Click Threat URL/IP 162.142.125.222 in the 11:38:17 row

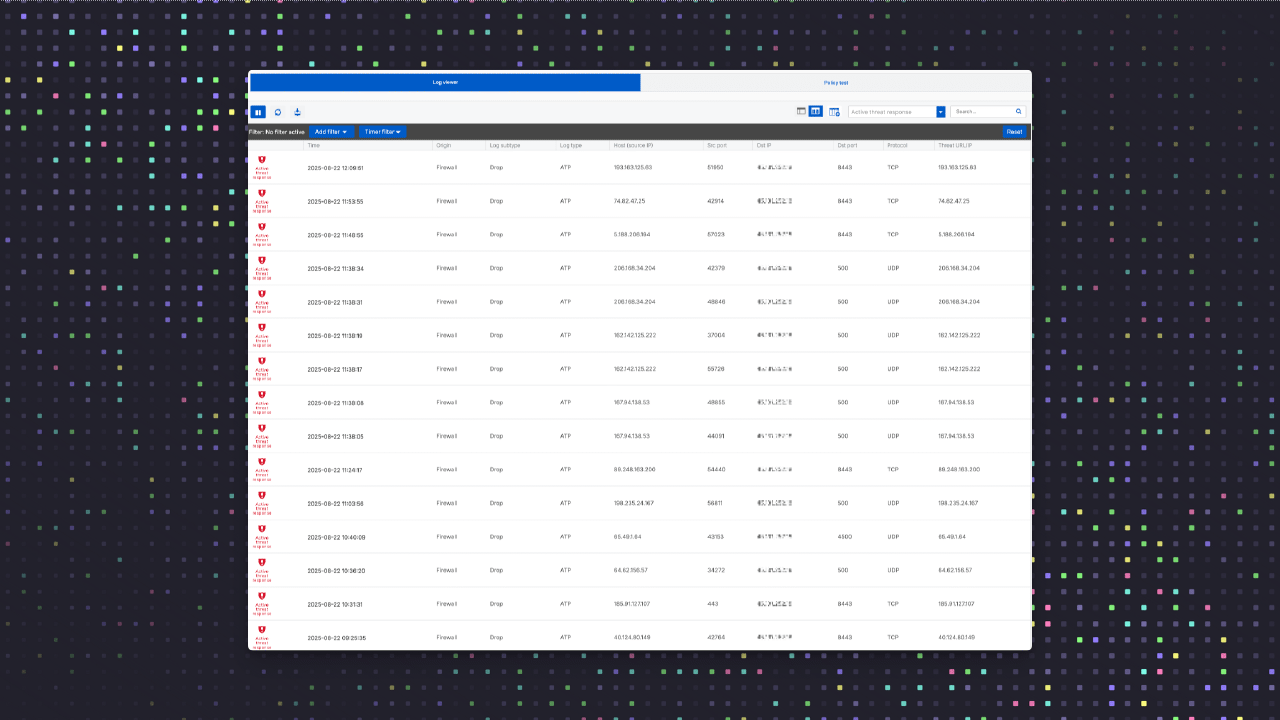click(959, 369)
